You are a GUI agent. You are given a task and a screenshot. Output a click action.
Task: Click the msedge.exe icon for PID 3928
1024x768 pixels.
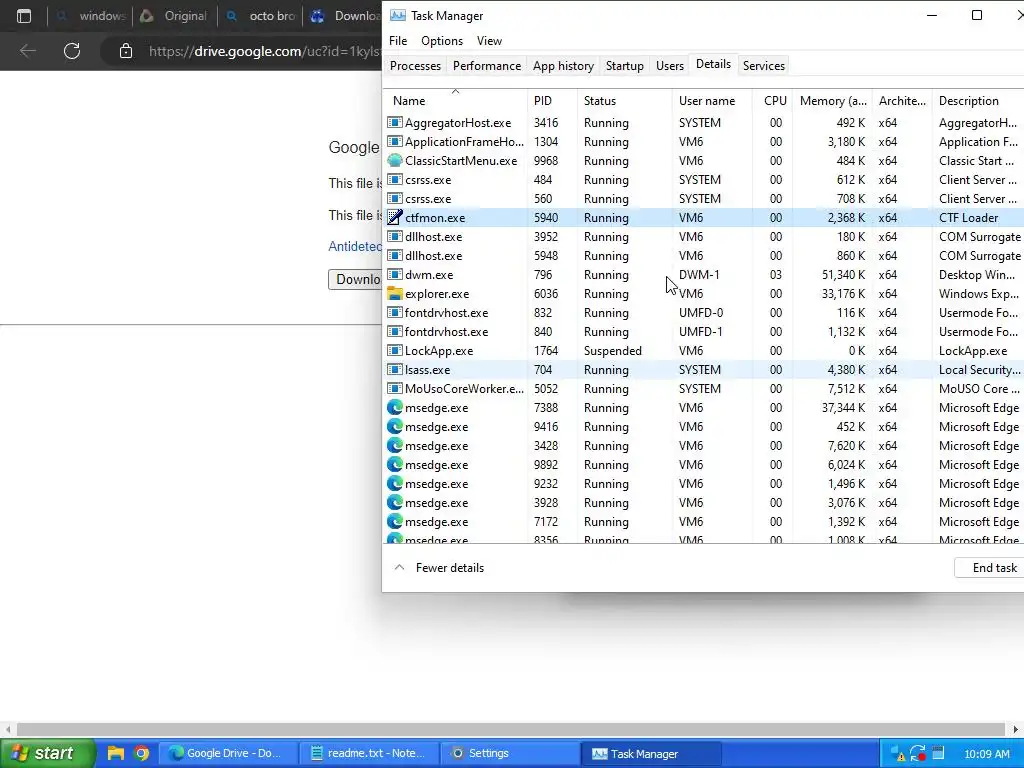(x=394, y=502)
